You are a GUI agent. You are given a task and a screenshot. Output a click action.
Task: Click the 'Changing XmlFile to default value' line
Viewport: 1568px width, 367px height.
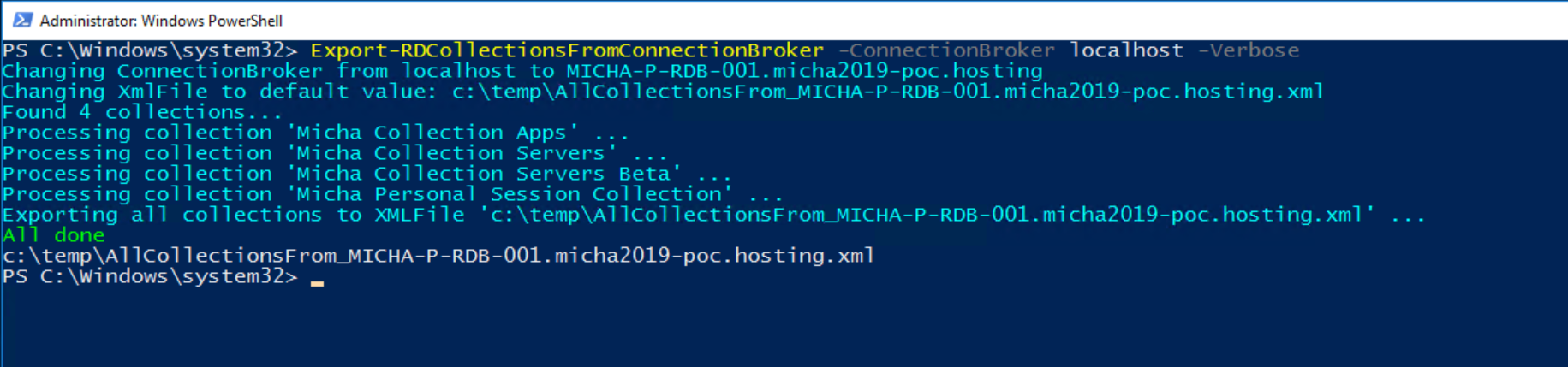pos(663,92)
